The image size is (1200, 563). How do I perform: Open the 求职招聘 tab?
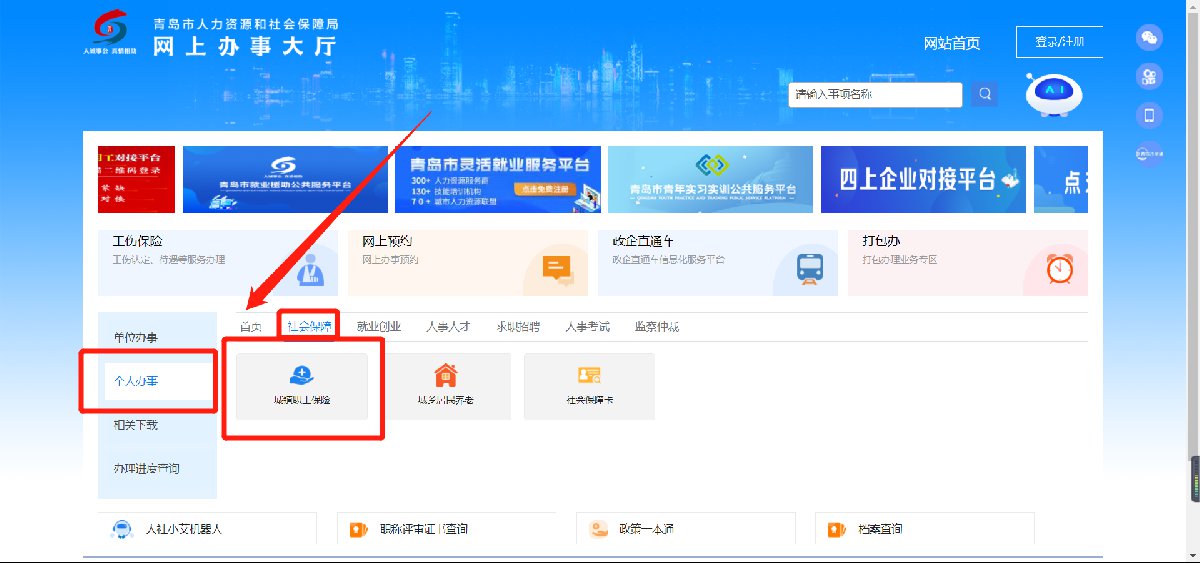[x=518, y=327]
